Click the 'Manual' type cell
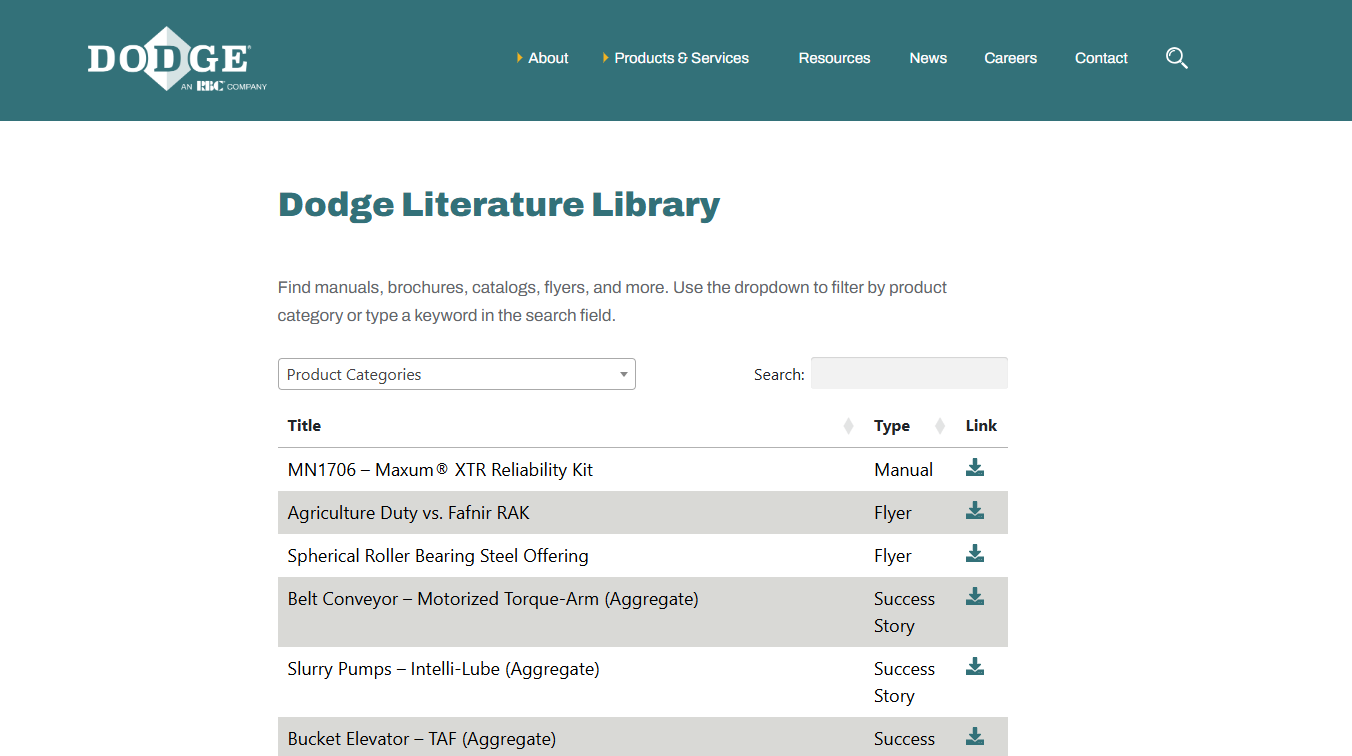Screen dimensions: 1352x756 click(x=903, y=470)
